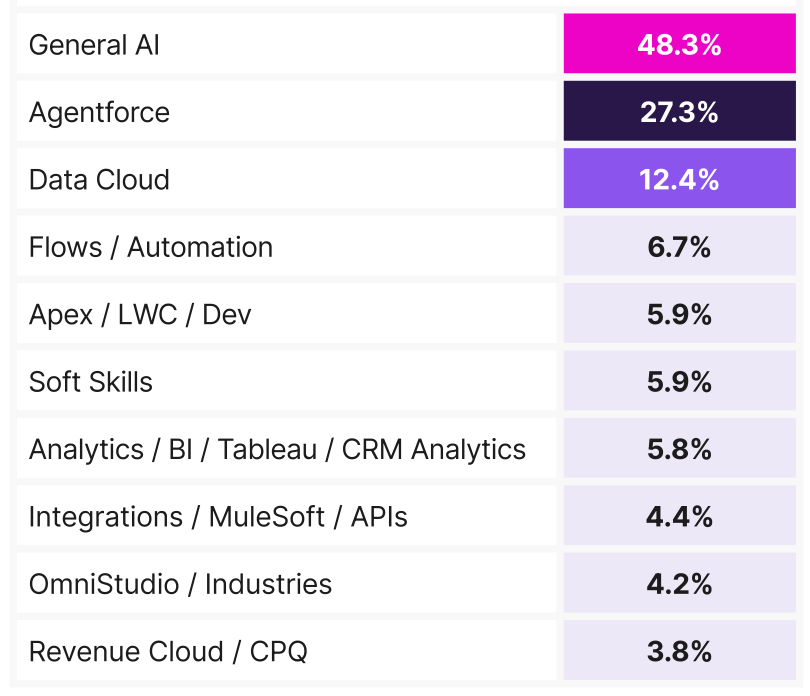Screen dimensions: 810x696
Task: Click the General AI row label
Action: click(94, 45)
